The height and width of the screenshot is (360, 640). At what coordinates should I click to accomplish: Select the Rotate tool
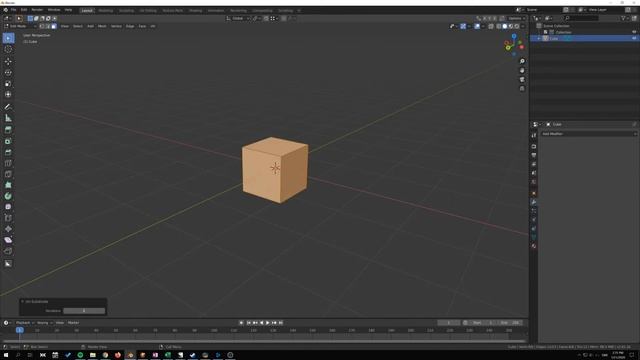tap(8, 73)
